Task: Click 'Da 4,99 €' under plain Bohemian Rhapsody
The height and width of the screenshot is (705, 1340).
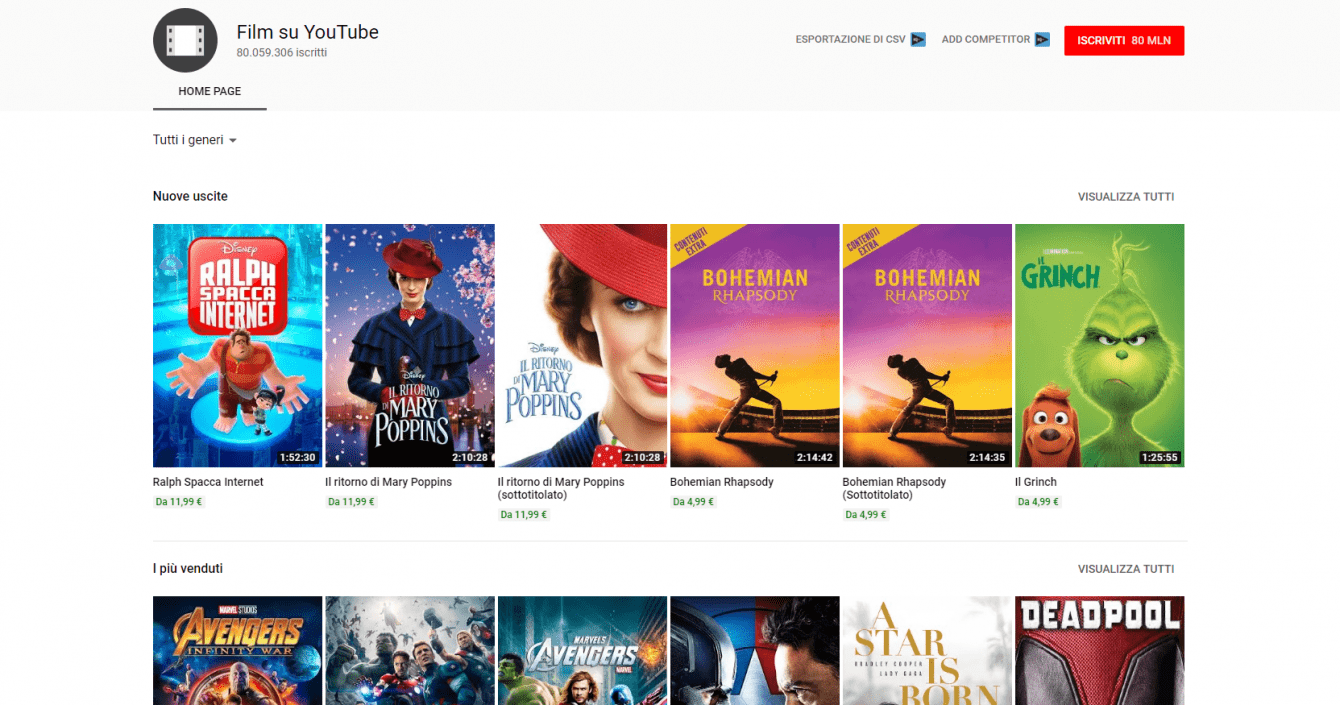Action: tap(694, 502)
